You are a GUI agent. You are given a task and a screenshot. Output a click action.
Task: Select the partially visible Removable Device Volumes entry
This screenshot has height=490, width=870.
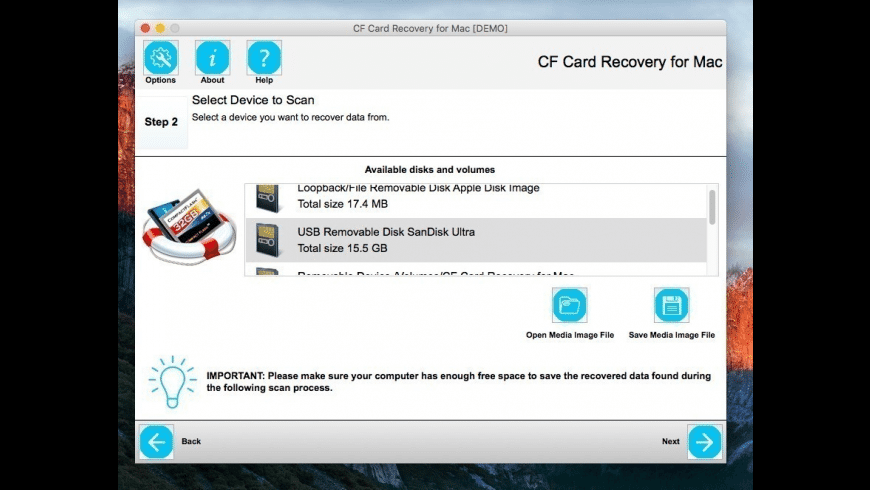tap(476, 269)
